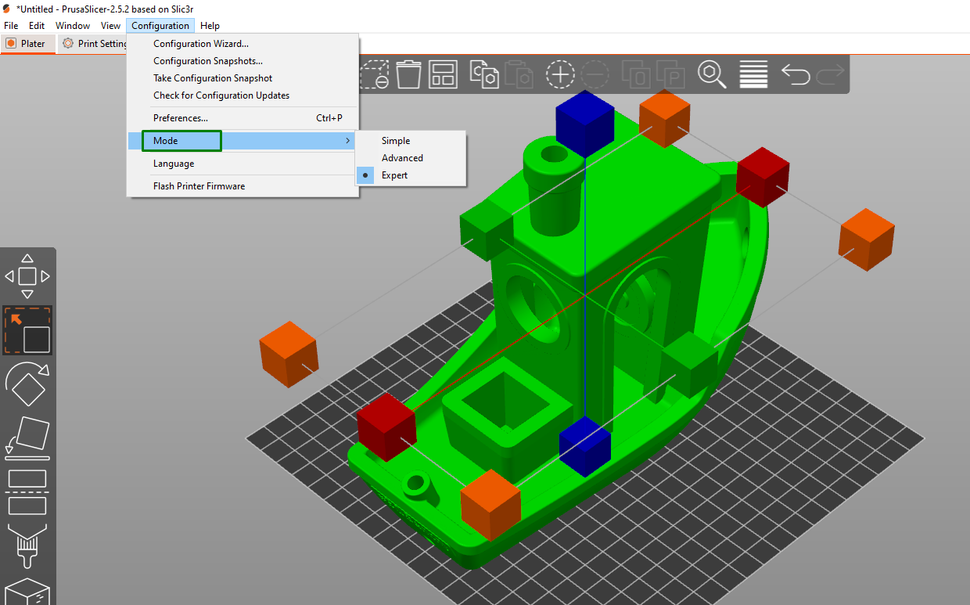
Task: Activate the Rotate tool
Action: point(27,384)
